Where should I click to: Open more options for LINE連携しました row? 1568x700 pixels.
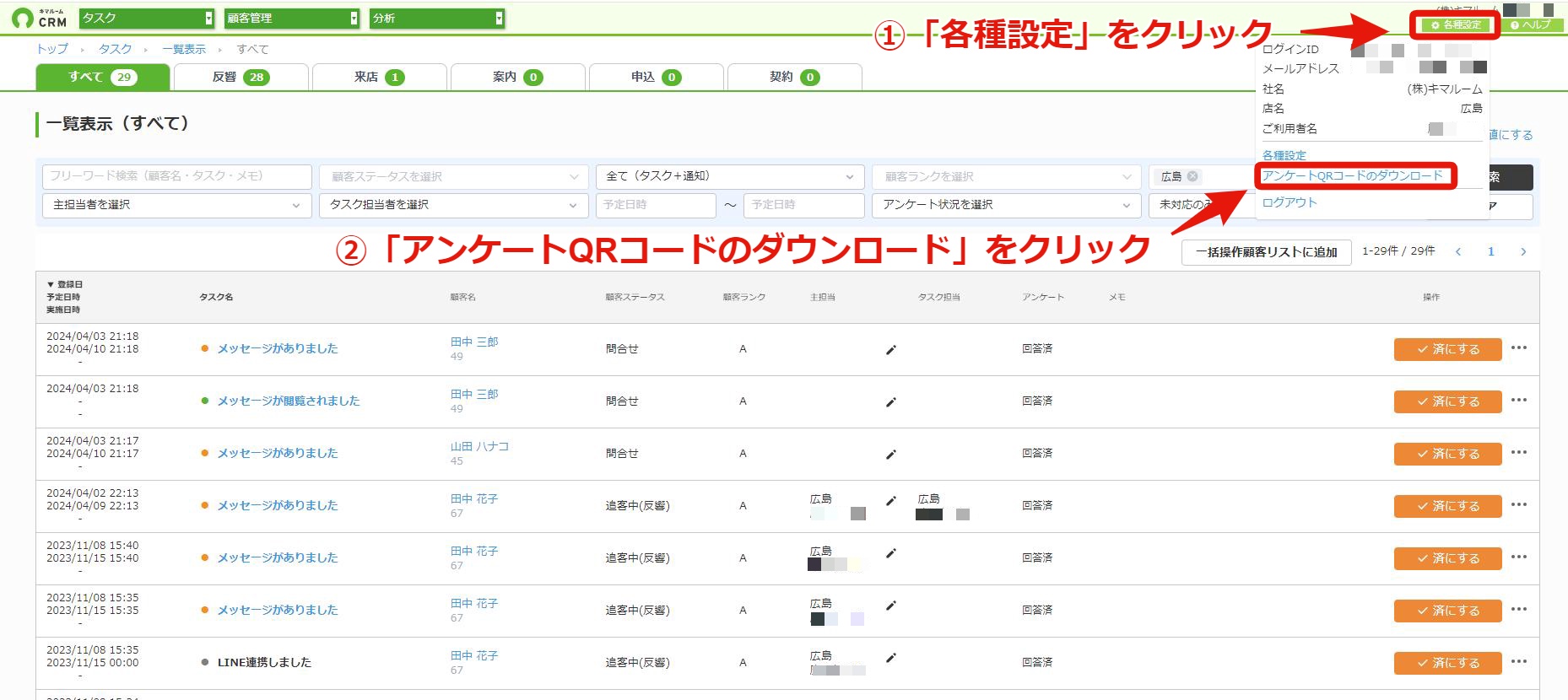pos(1519,661)
